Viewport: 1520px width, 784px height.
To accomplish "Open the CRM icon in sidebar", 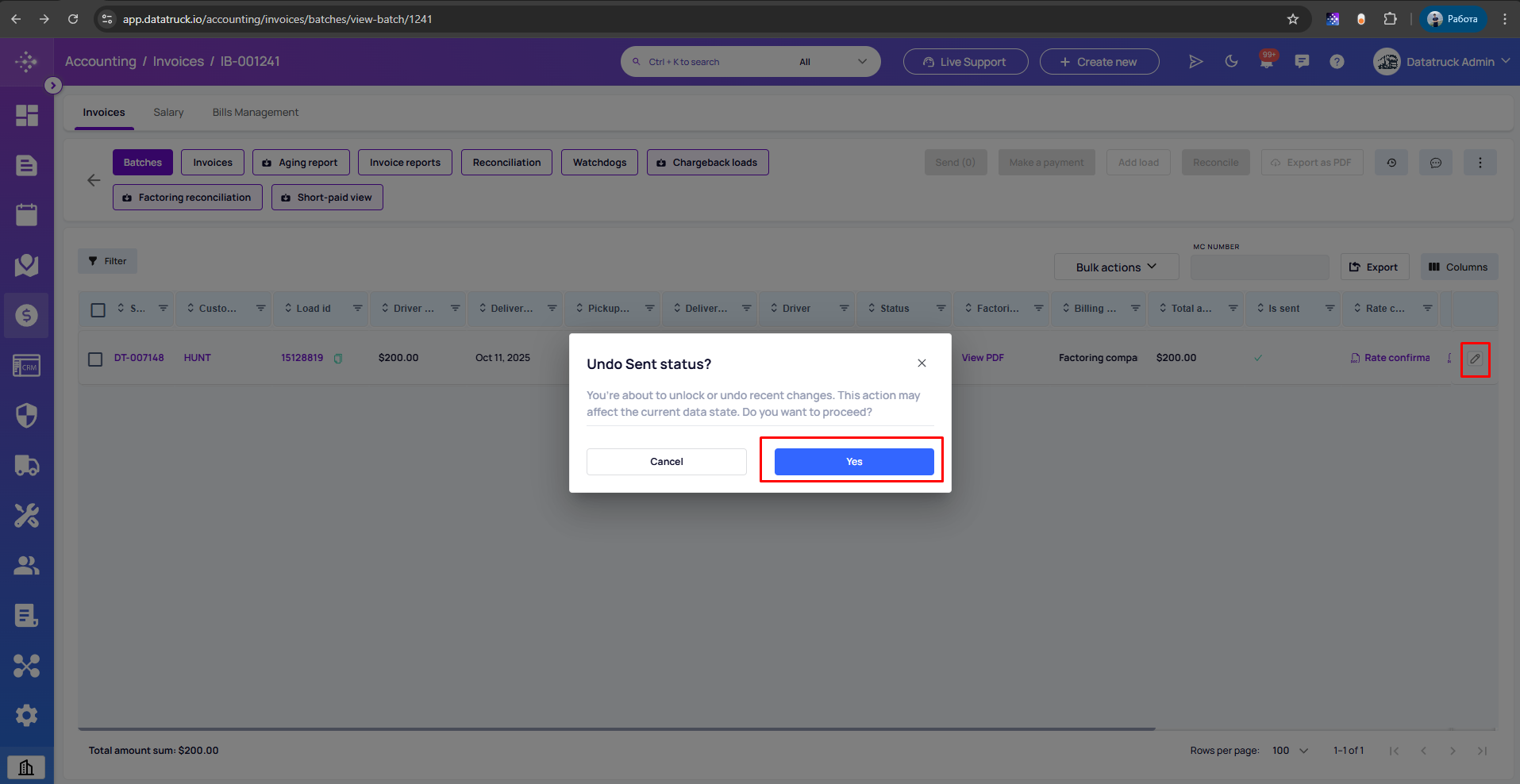I will click(27, 366).
